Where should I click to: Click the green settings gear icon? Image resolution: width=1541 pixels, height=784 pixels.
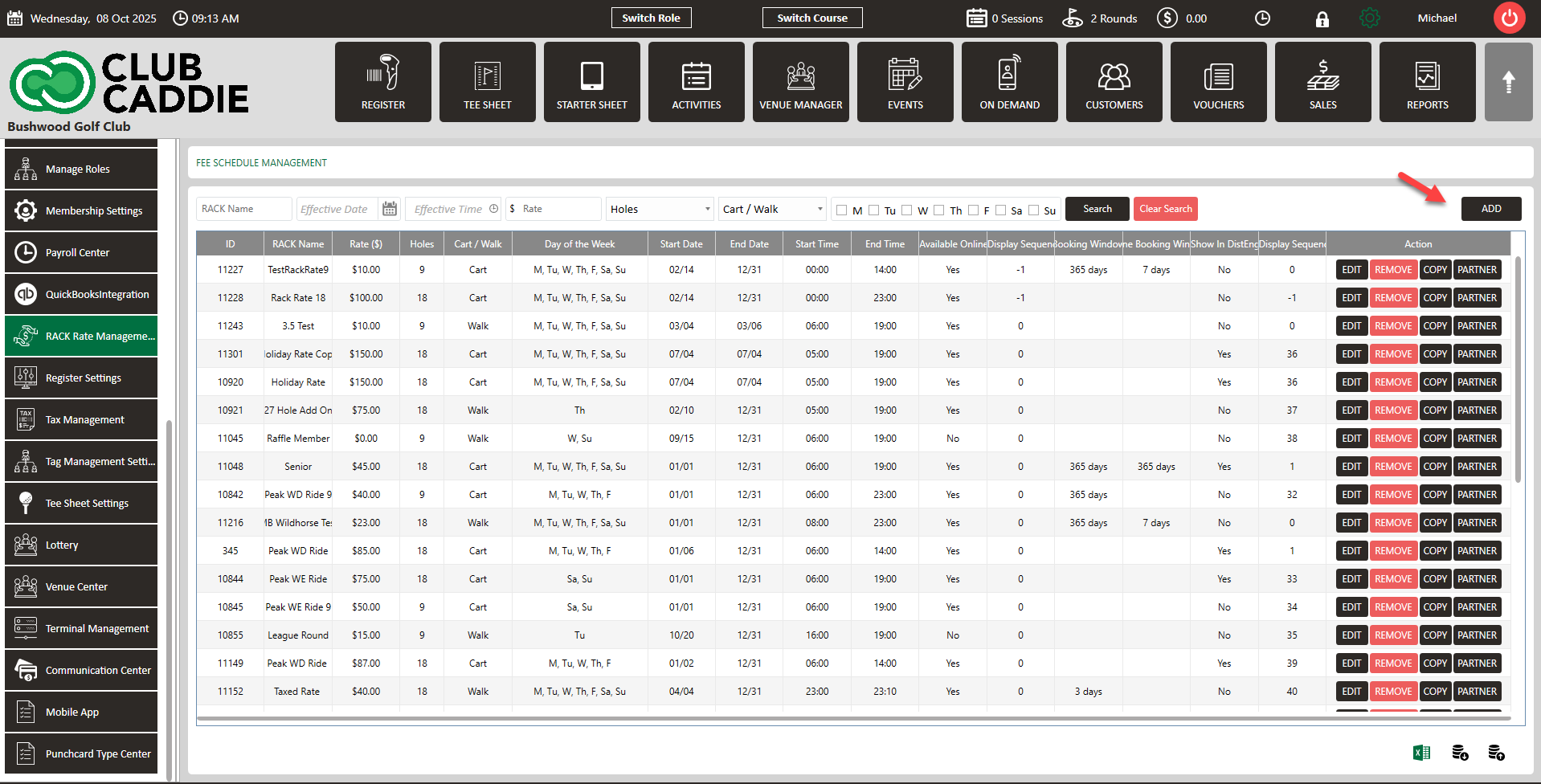[1369, 18]
